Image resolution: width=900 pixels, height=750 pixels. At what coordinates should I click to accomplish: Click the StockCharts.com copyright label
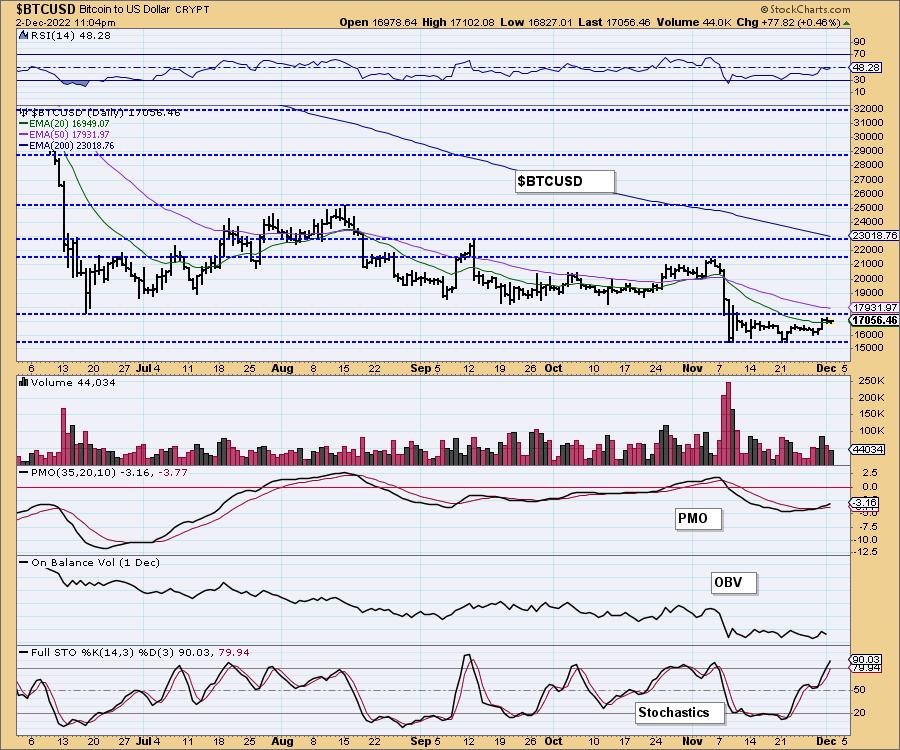pos(805,9)
